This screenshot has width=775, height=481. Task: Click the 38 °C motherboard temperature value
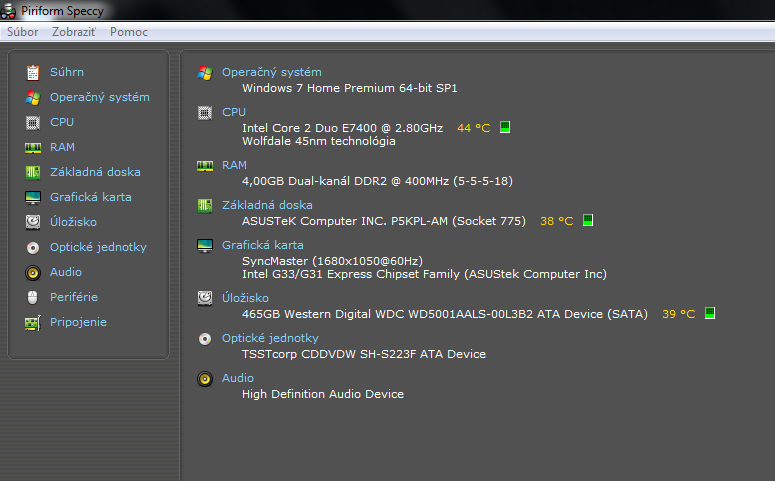[x=557, y=221]
